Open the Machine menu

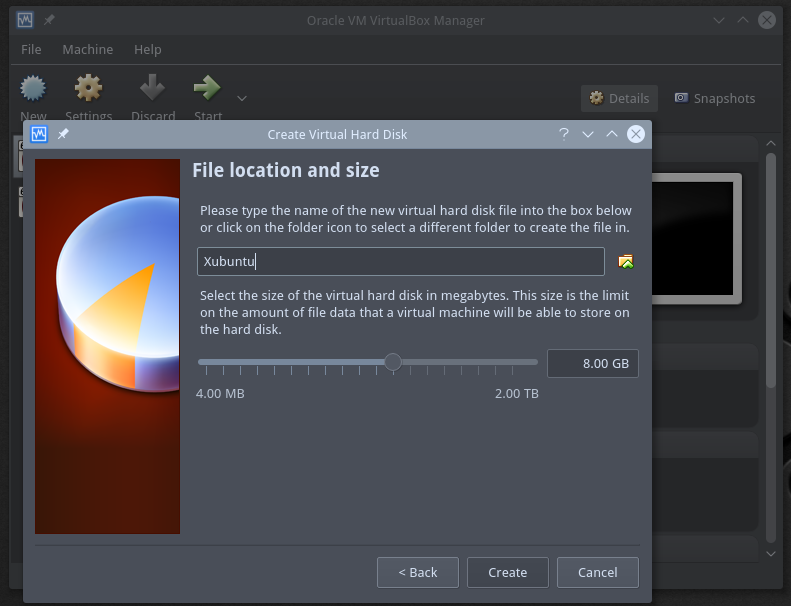pyautogui.click(x=88, y=49)
